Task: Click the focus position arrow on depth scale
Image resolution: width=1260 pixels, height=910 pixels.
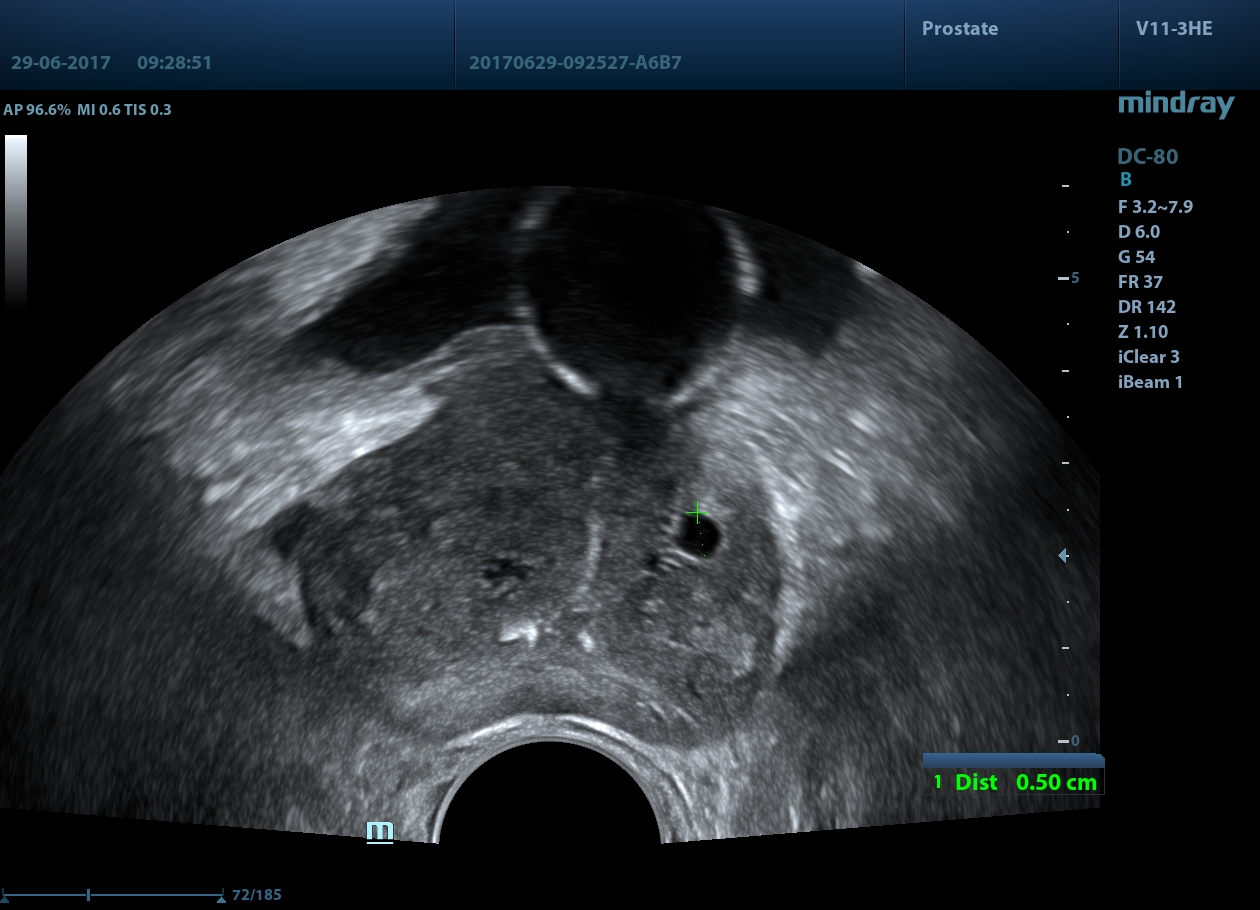Action: 1064,556
